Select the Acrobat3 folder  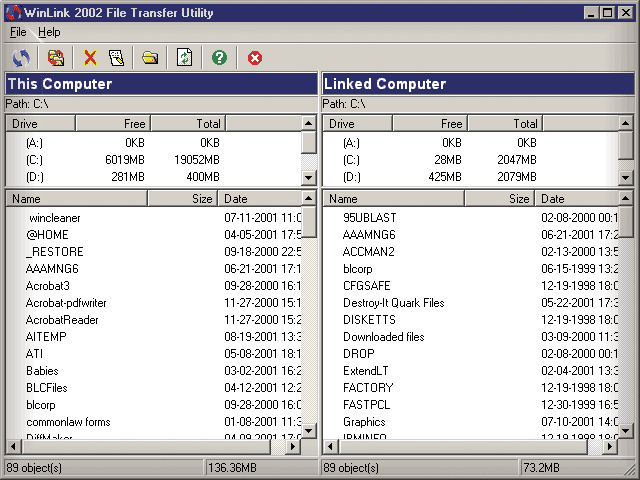47,286
